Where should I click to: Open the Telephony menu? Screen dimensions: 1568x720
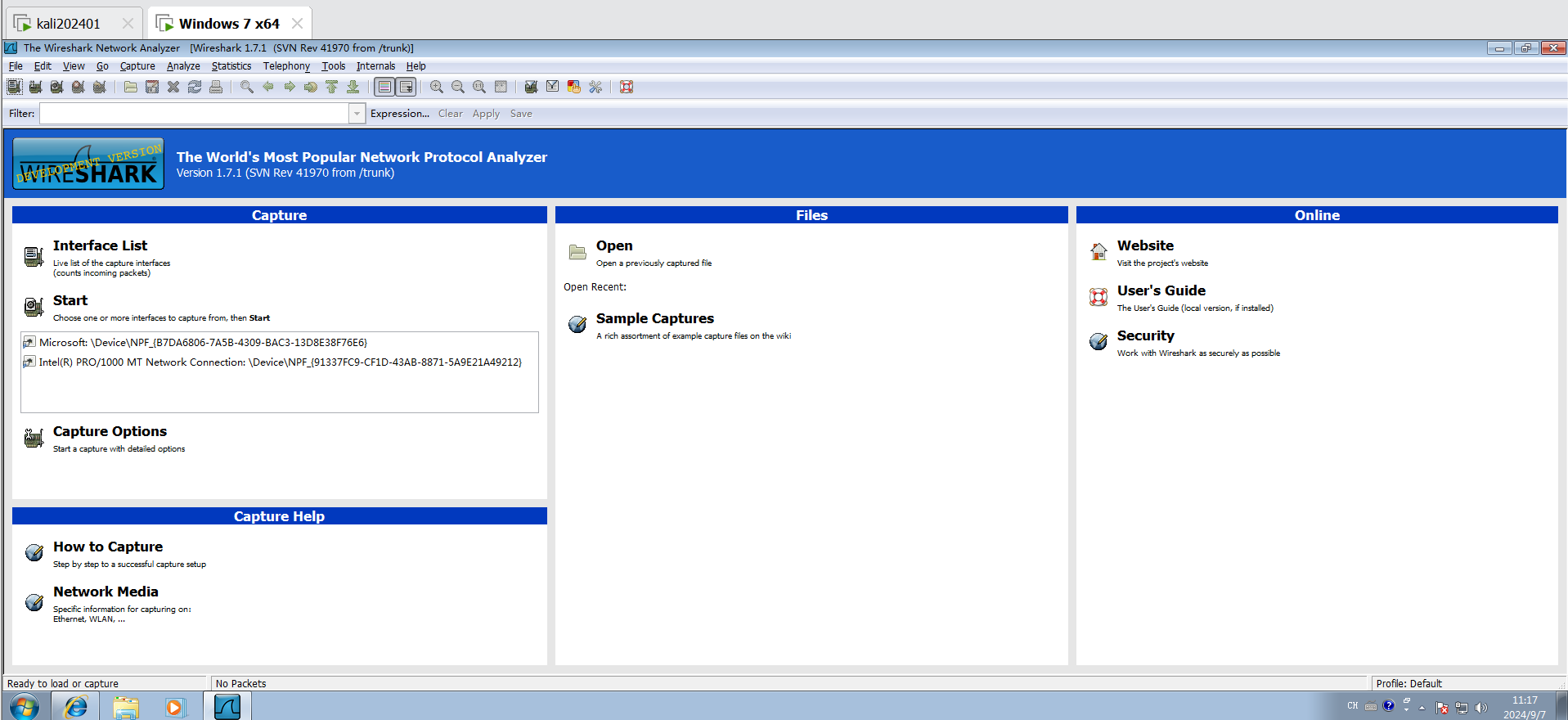pyautogui.click(x=286, y=66)
